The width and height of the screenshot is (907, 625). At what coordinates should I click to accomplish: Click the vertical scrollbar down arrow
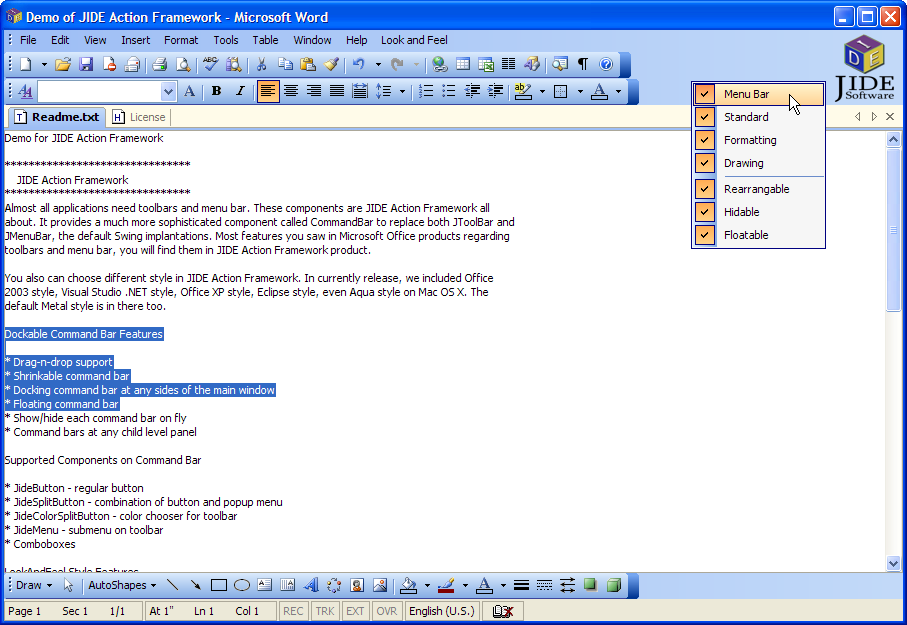pos(893,563)
